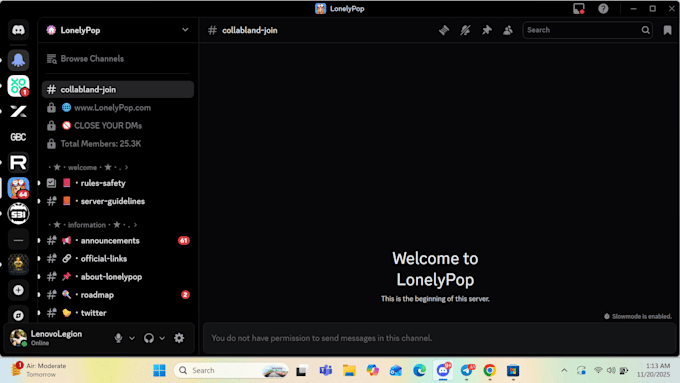
Task: Open Microsoft Edge from taskbar
Action: click(419, 370)
